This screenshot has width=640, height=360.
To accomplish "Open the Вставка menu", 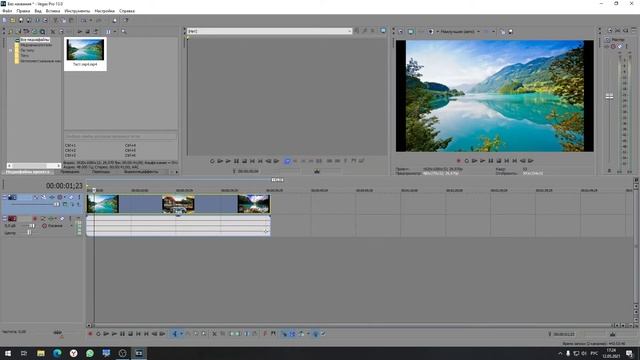I will (x=53, y=11).
